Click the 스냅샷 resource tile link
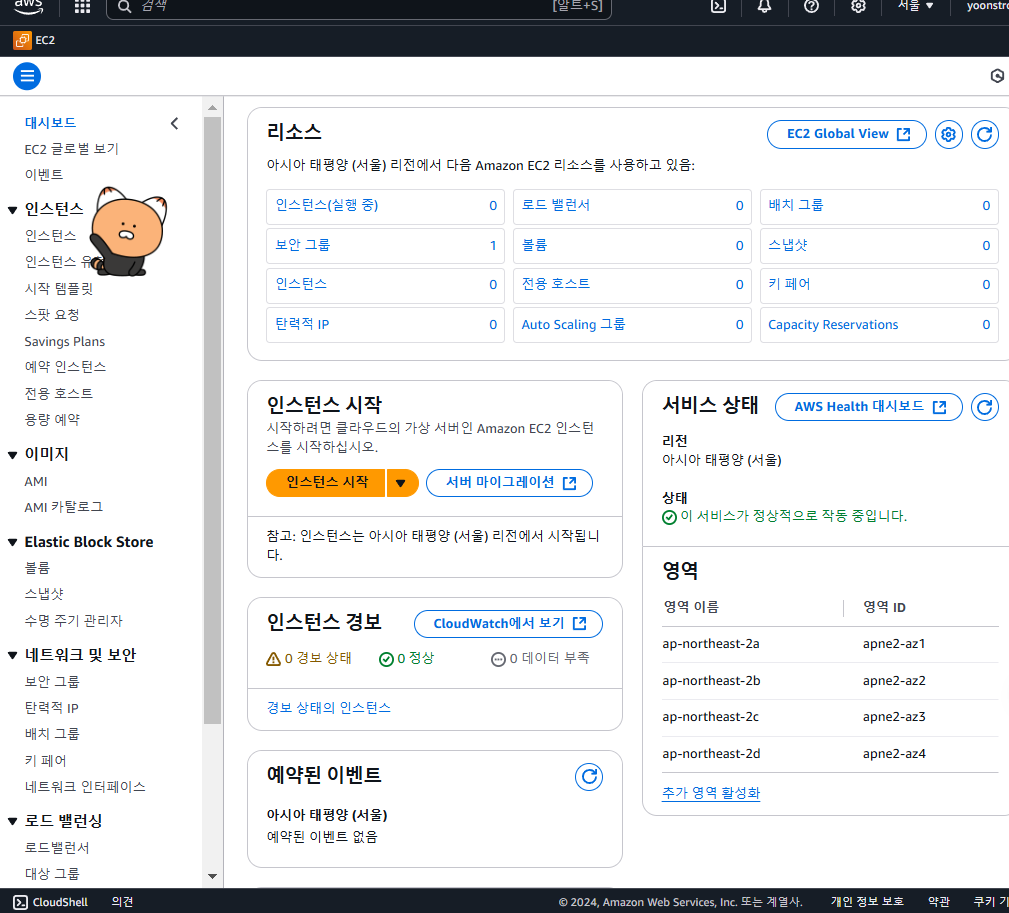The height and width of the screenshot is (913, 1009). coord(787,245)
